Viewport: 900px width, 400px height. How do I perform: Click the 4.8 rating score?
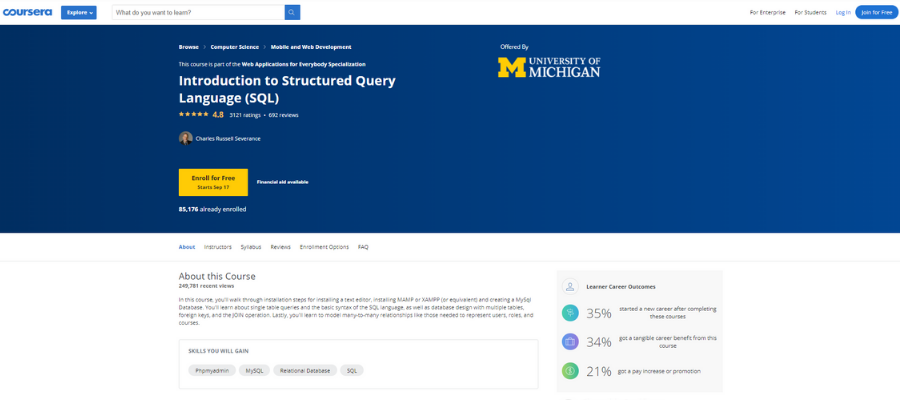coord(218,115)
